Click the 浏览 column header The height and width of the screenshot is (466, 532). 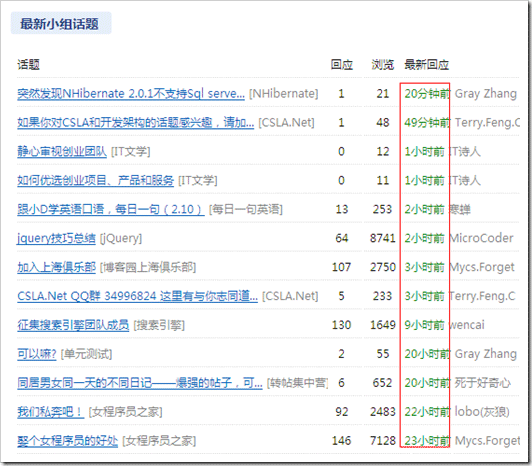[382, 64]
